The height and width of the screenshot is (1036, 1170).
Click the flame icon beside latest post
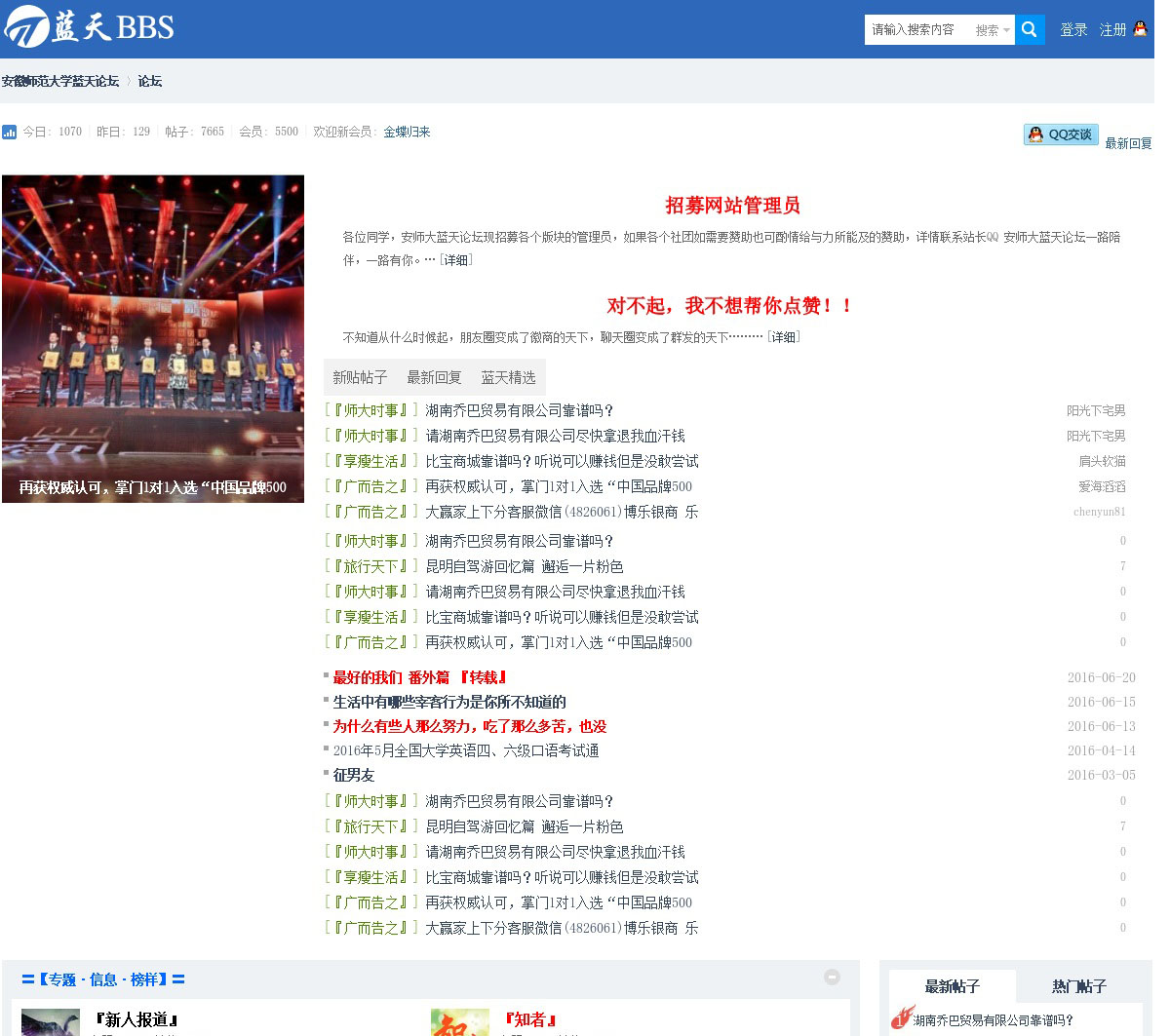[x=902, y=1017]
